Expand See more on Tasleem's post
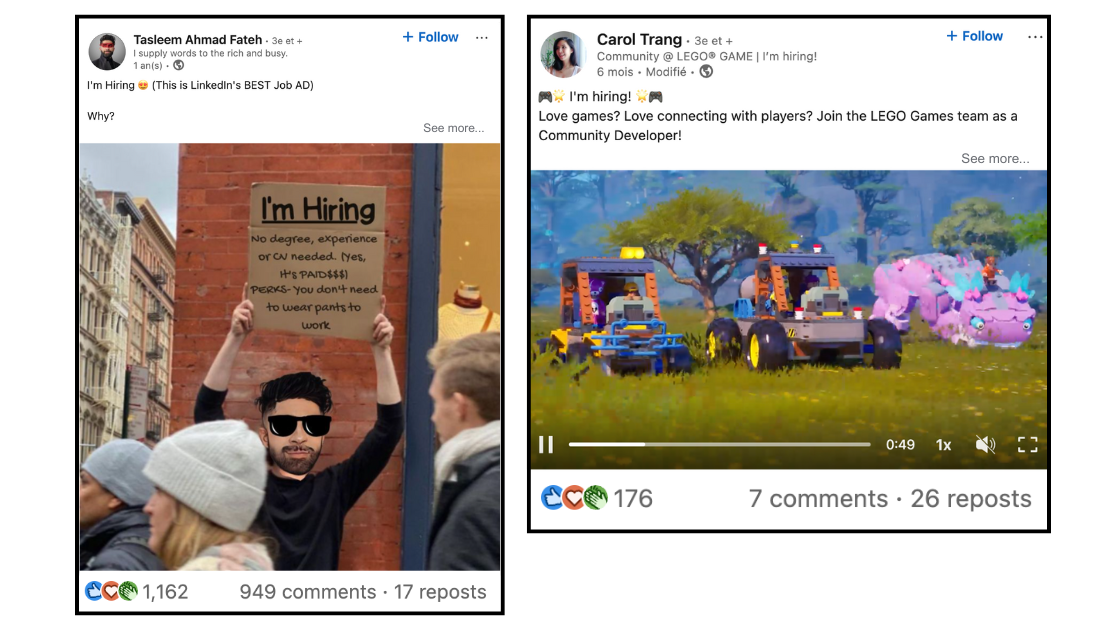Image resolution: width=1120 pixels, height=630 pixels. (x=454, y=128)
